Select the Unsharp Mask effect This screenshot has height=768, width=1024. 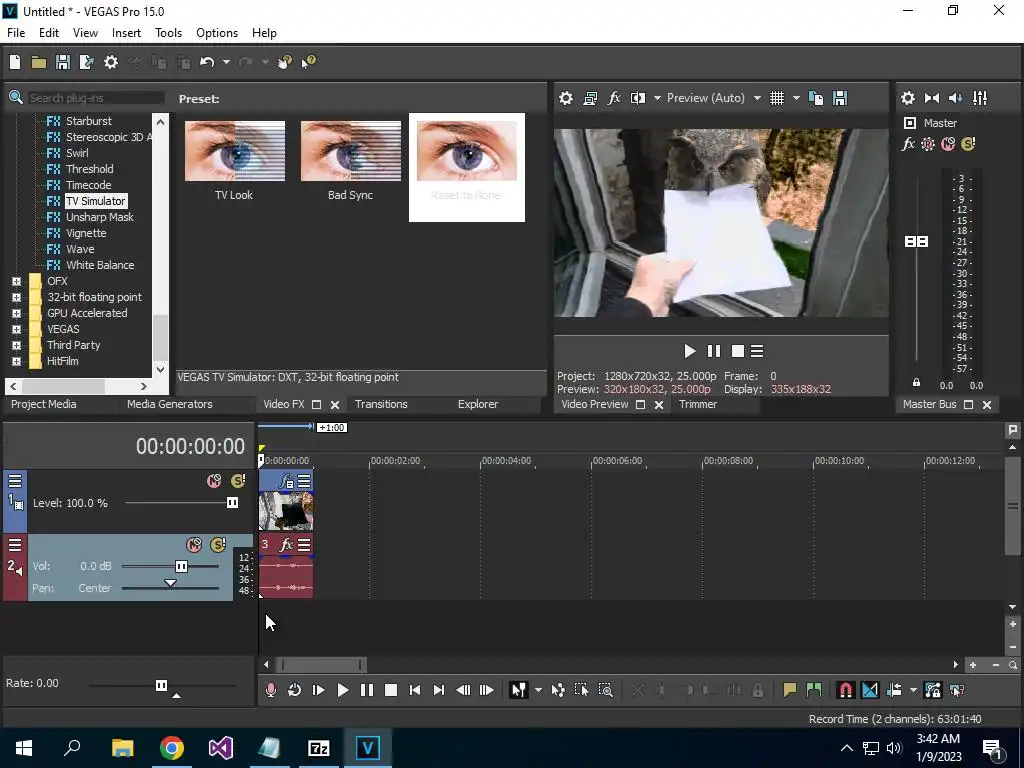tap(99, 217)
